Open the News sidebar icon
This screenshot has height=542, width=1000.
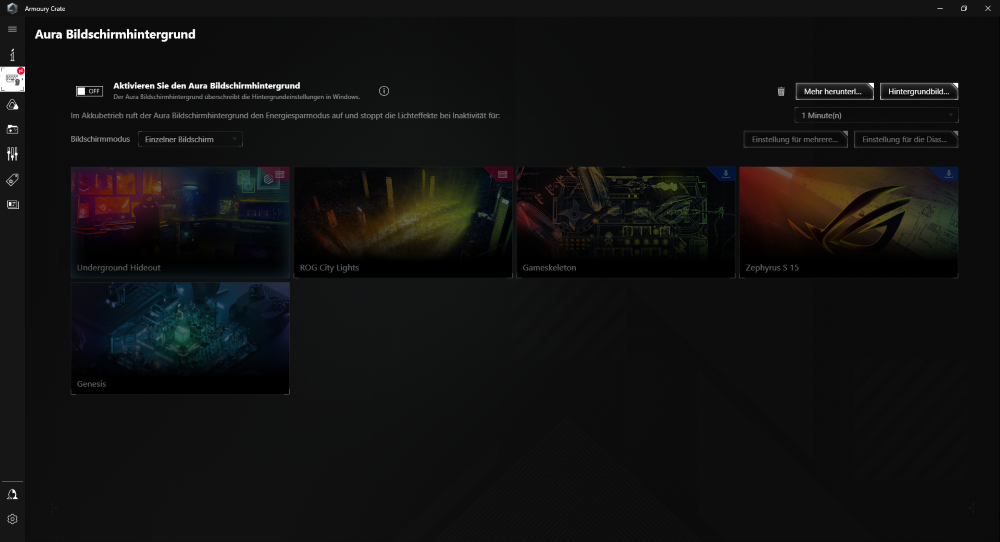tap(12, 205)
